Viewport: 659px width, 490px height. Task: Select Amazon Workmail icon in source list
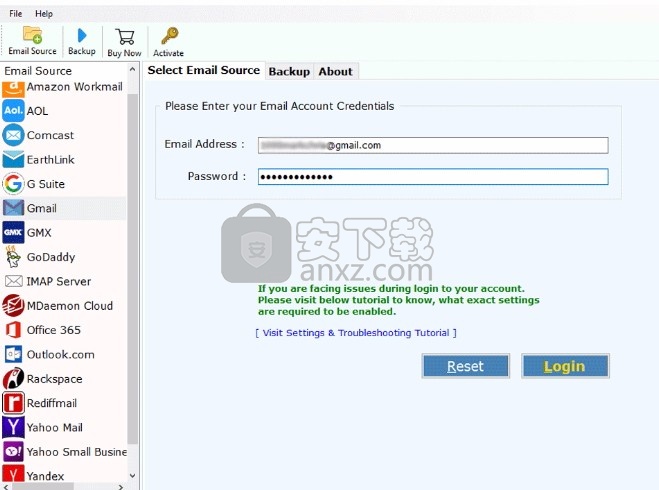pyautogui.click(x=13, y=88)
